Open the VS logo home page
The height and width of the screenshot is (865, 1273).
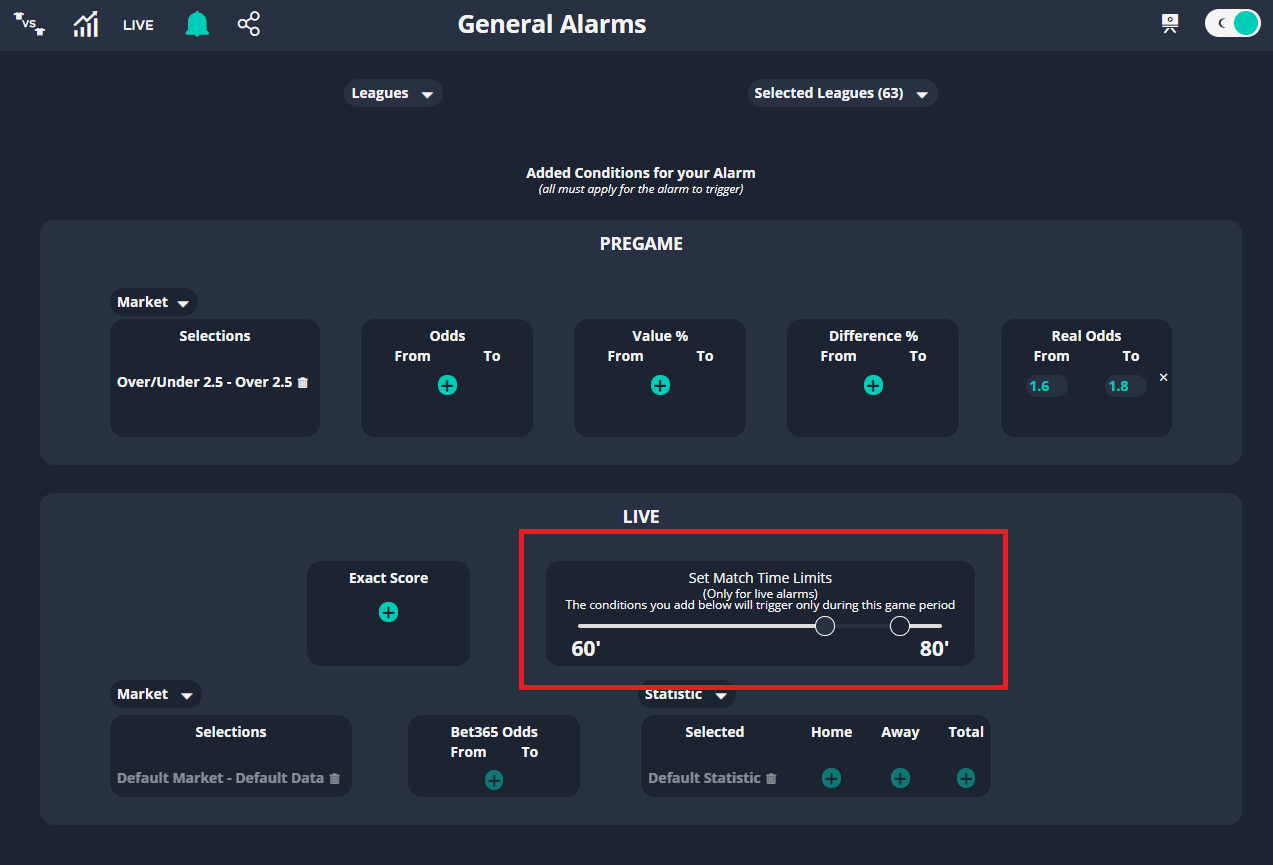coord(29,24)
